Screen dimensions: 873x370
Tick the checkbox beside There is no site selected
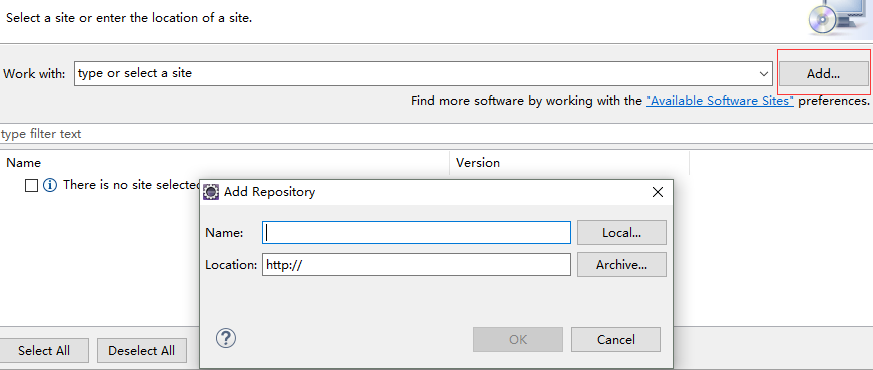point(32,185)
